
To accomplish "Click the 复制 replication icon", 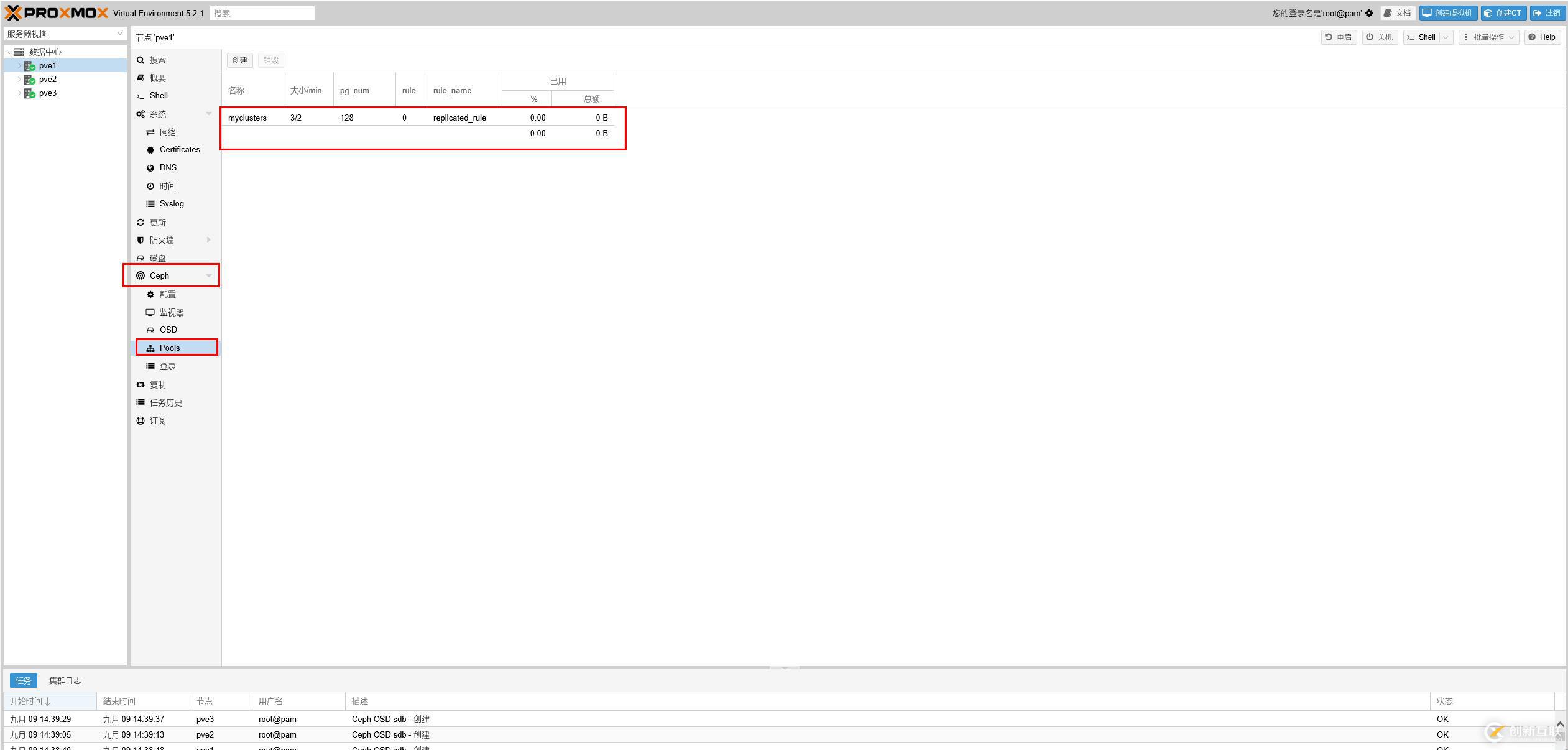I will click(x=141, y=384).
